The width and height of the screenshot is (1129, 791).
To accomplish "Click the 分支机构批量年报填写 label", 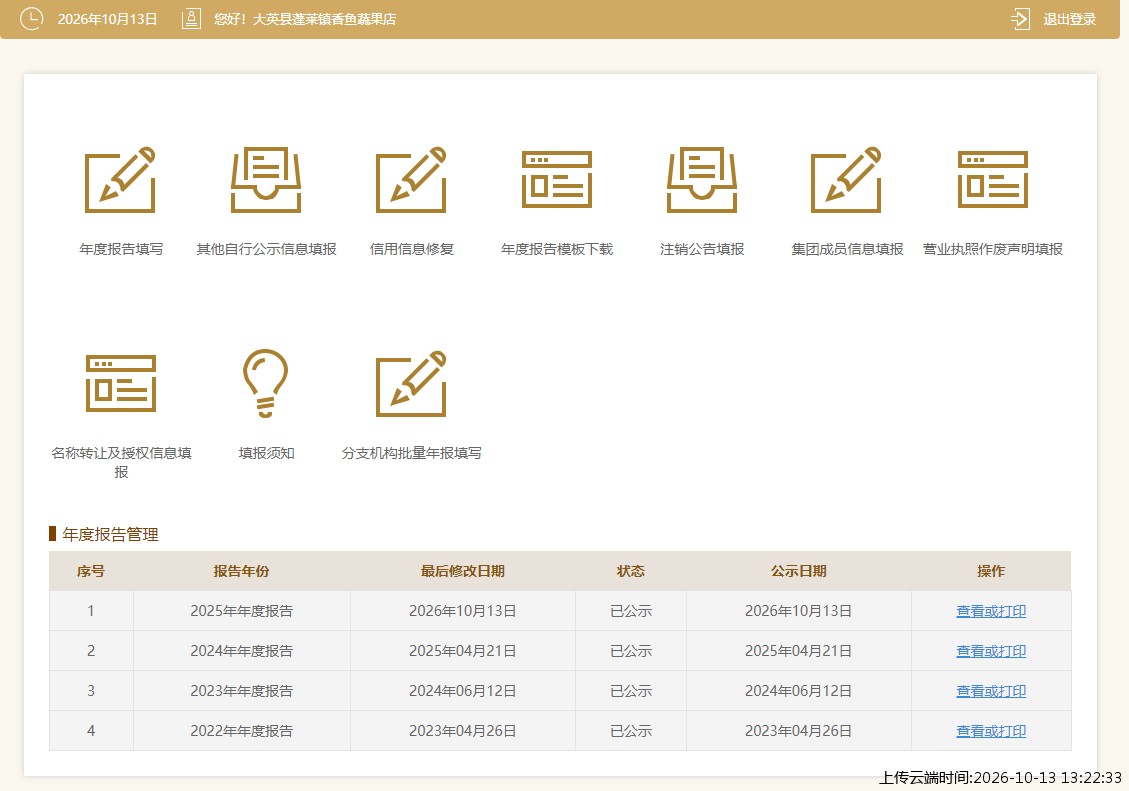I will click(411, 453).
